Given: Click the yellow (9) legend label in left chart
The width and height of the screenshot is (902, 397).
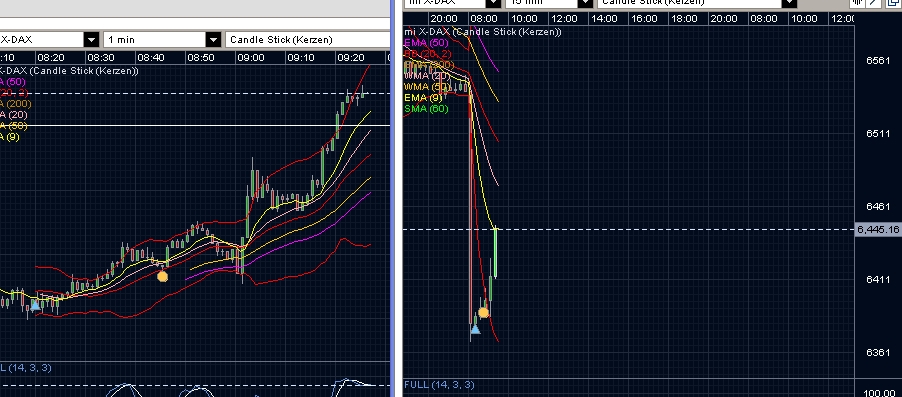Looking at the screenshot, I should pos(10,137).
